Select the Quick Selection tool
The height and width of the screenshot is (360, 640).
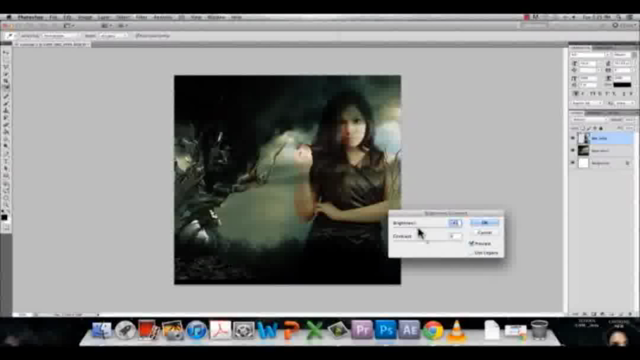[x=6, y=73]
